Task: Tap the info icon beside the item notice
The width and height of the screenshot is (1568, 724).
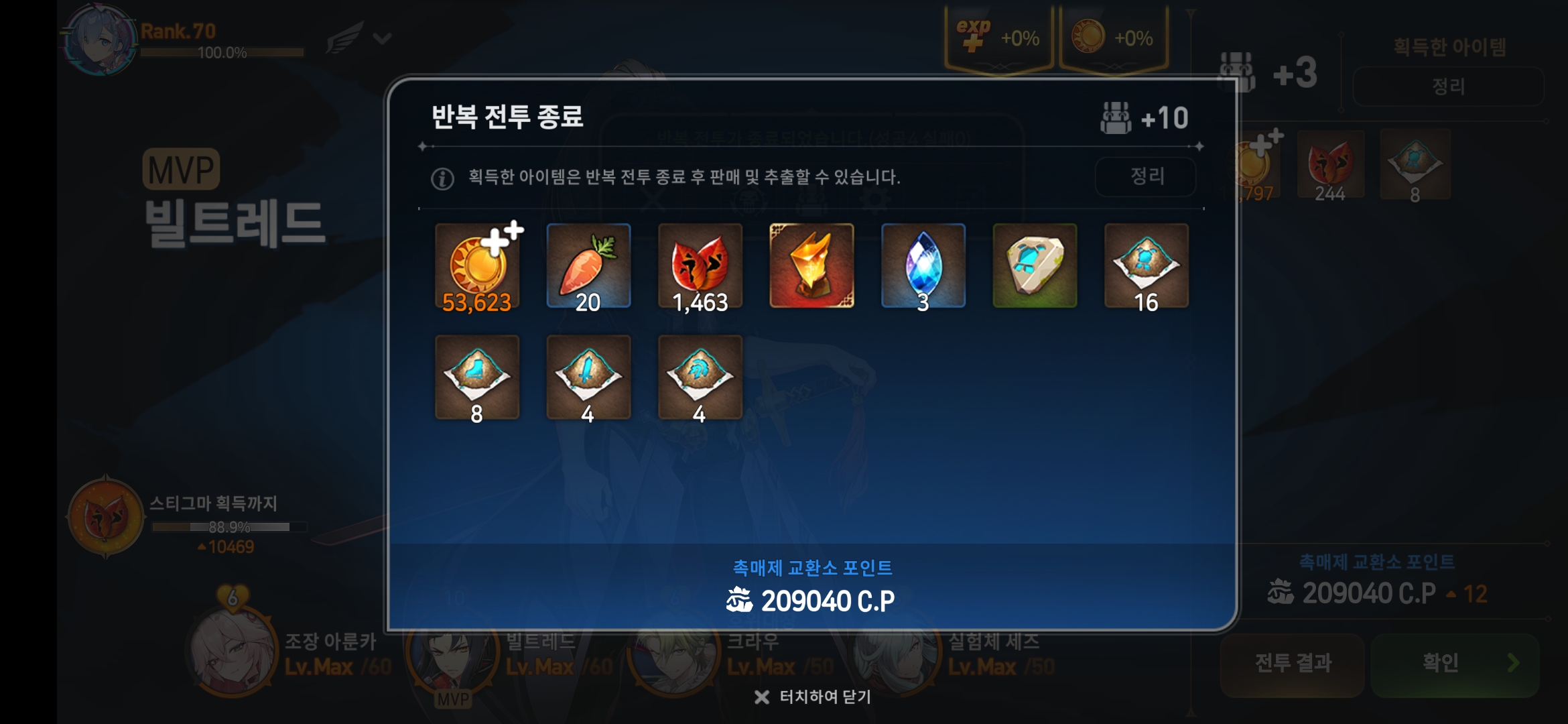Action: tap(442, 178)
